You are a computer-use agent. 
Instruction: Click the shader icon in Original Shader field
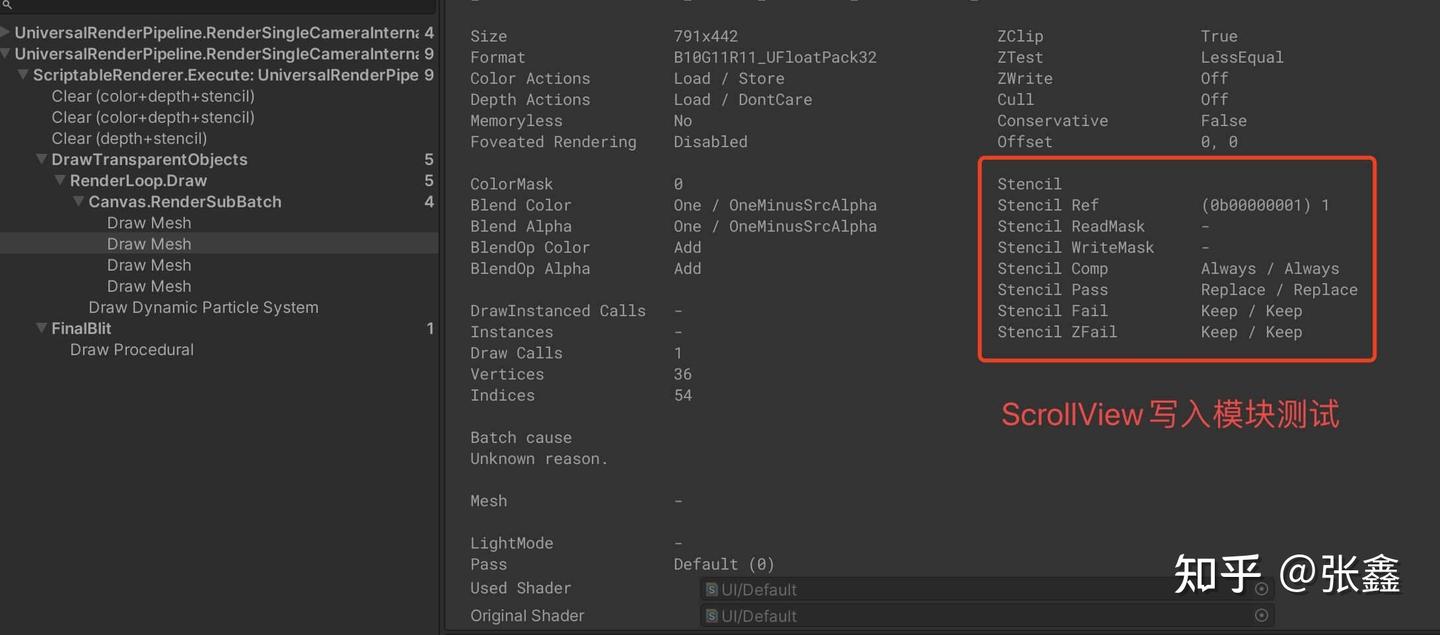(712, 616)
